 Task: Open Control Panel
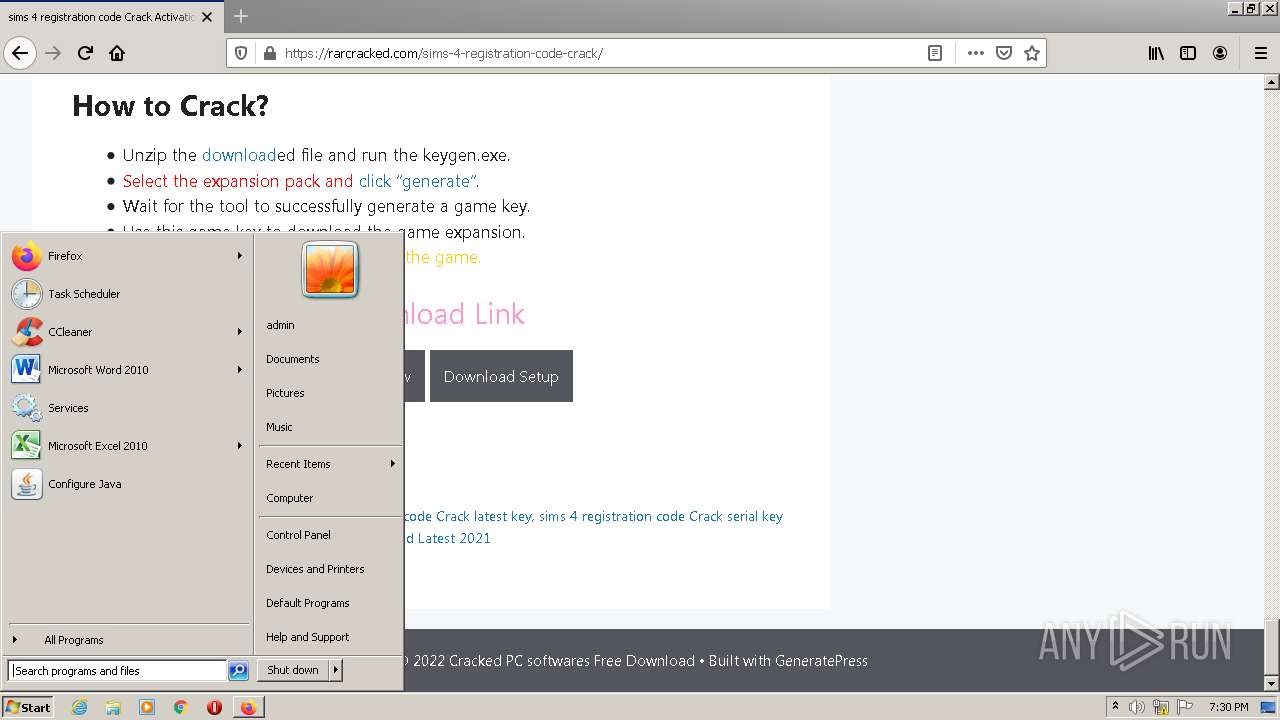click(x=330, y=535)
